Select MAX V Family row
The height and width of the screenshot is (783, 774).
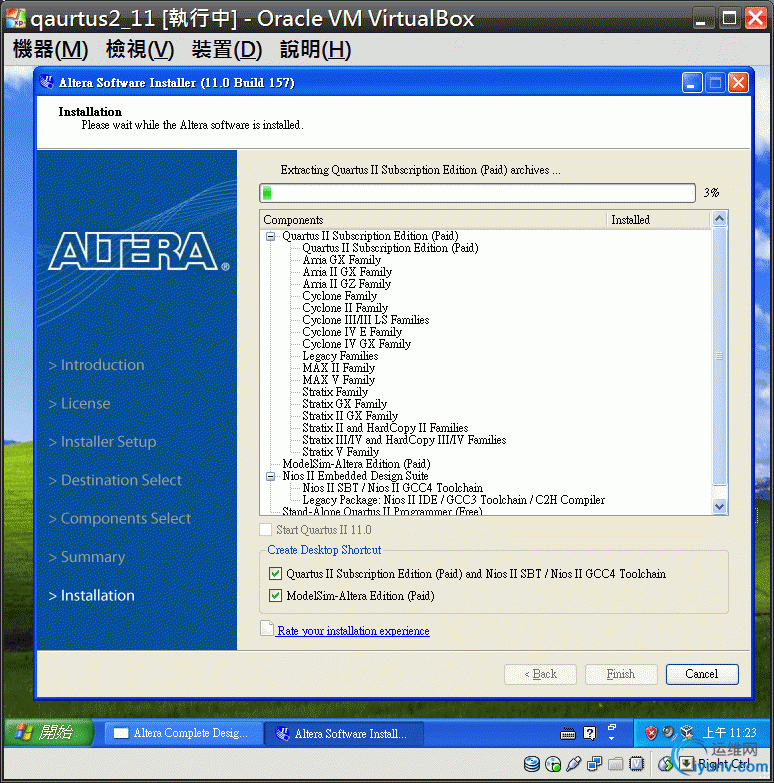coord(339,380)
